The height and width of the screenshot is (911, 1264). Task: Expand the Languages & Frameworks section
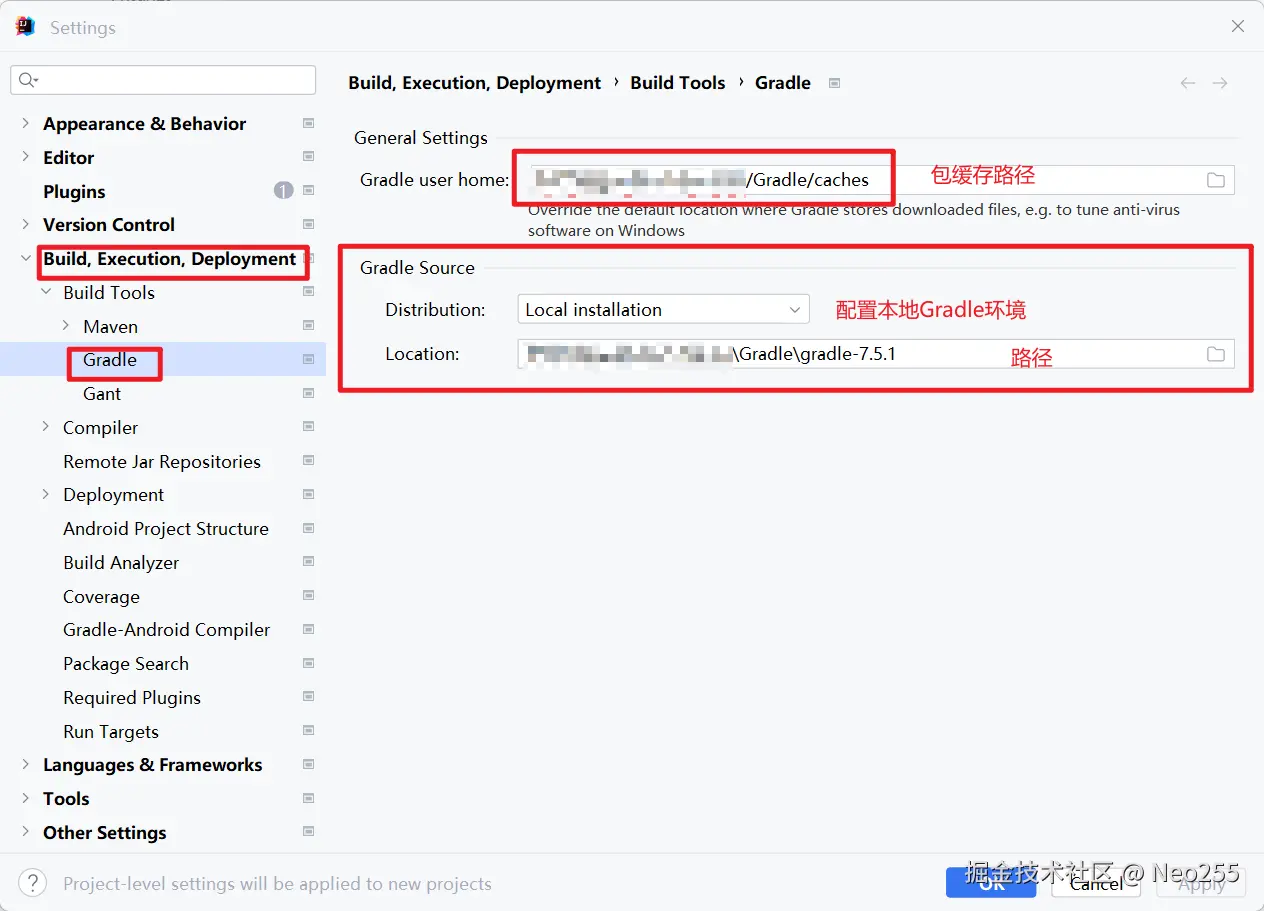[x=26, y=764]
